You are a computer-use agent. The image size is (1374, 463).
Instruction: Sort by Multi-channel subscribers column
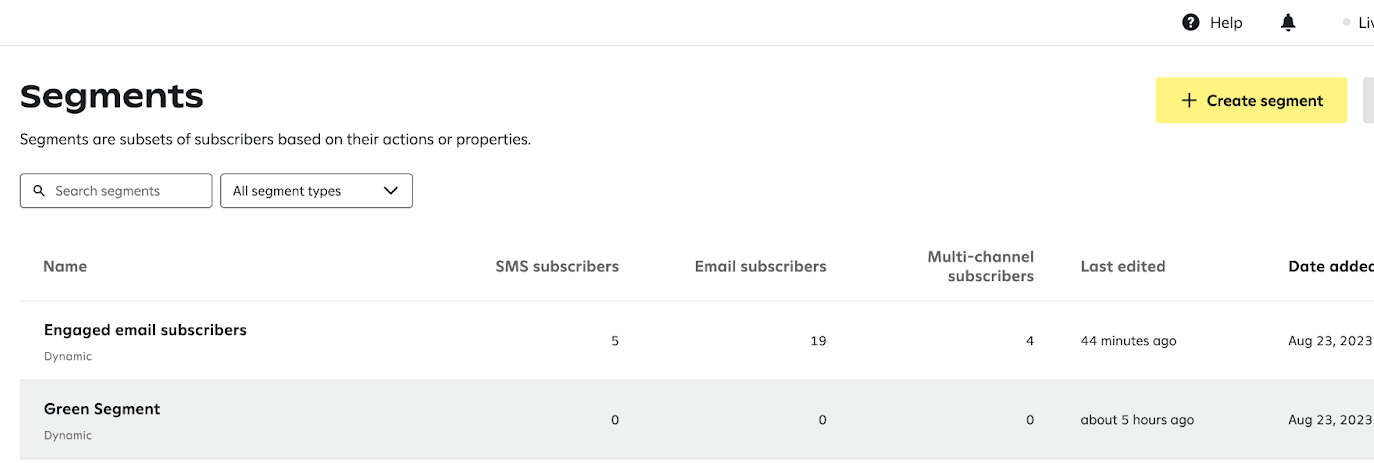[x=980, y=266]
